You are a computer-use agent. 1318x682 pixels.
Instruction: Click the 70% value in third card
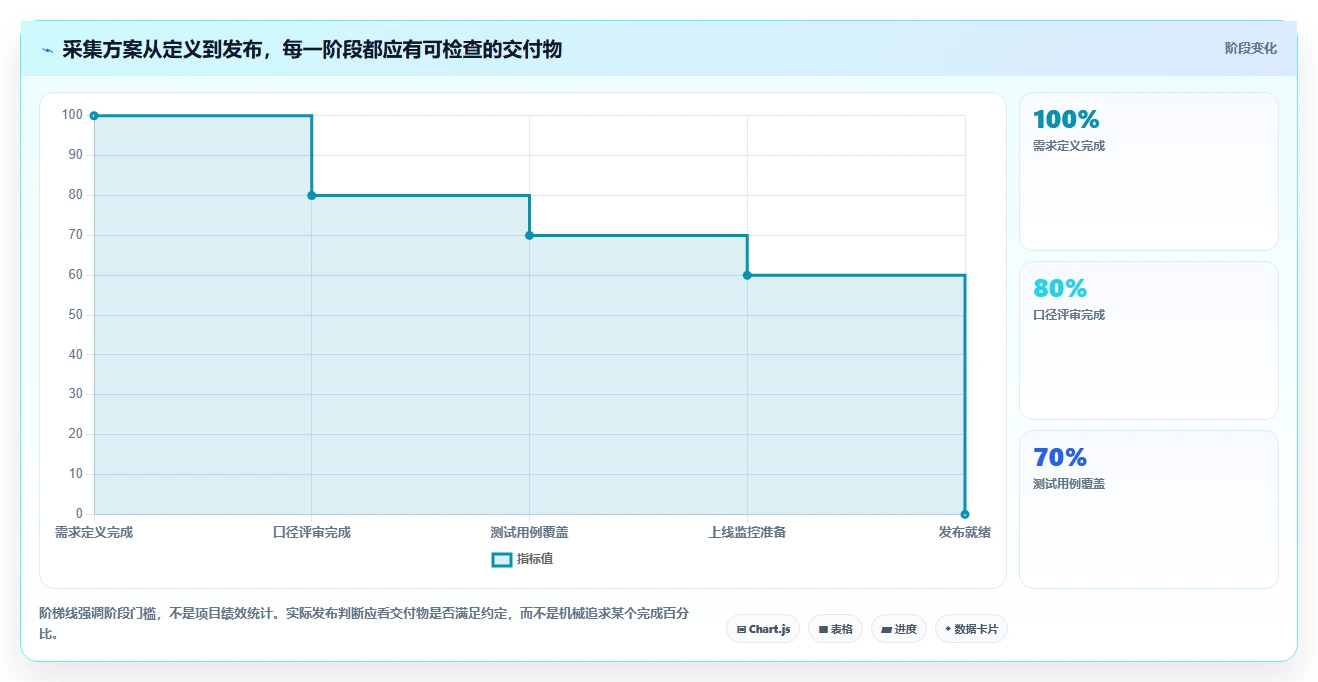click(1060, 458)
